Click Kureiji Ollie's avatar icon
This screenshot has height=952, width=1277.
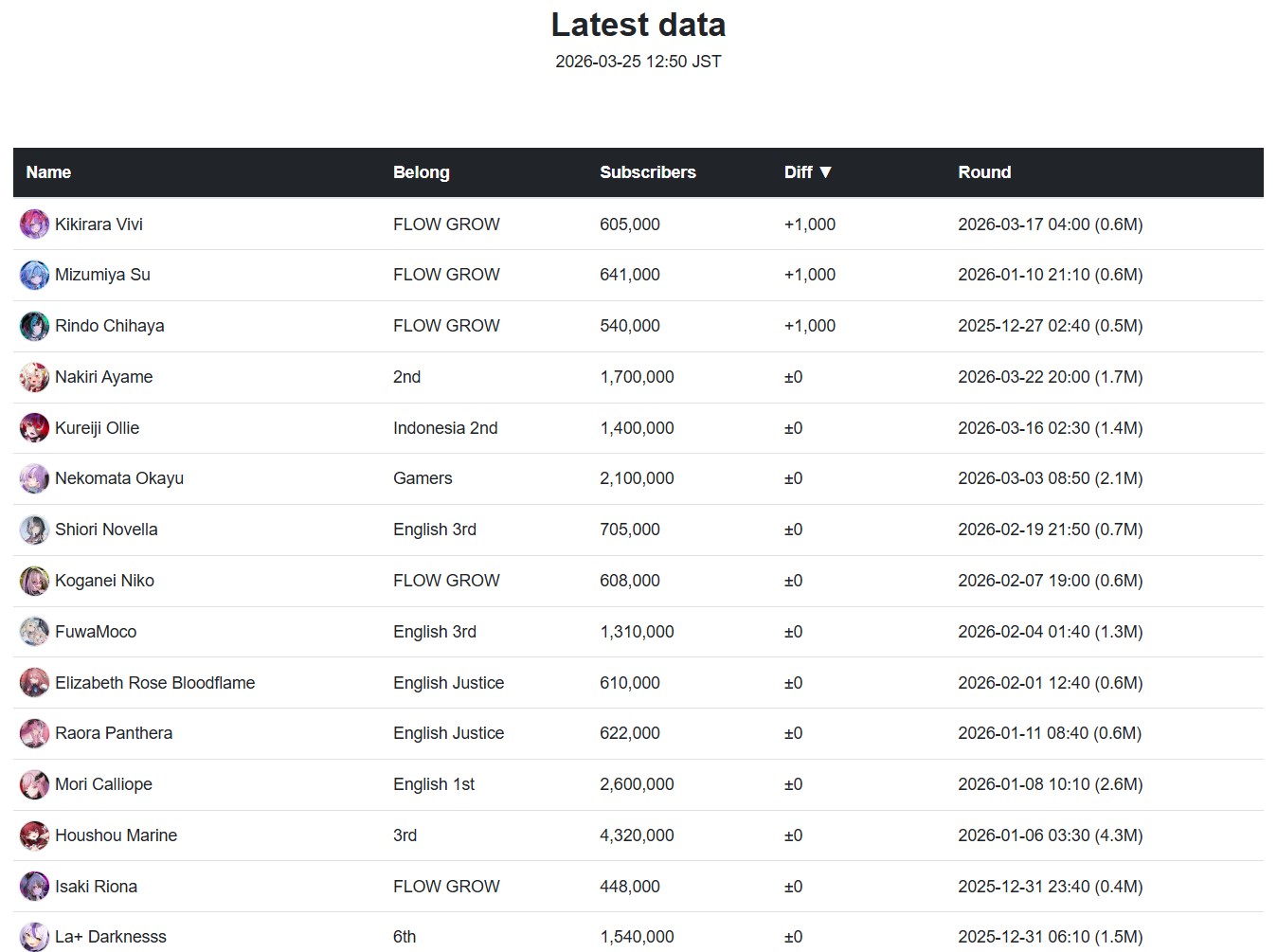coord(34,428)
